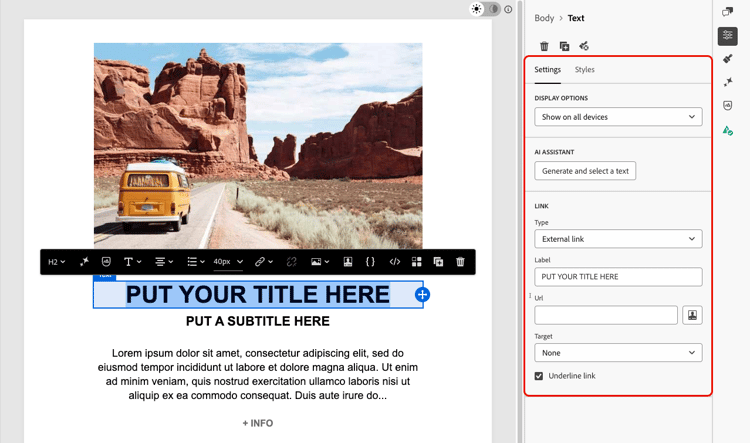Switch to the Styles tab
The image size is (750, 443).
click(585, 70)
